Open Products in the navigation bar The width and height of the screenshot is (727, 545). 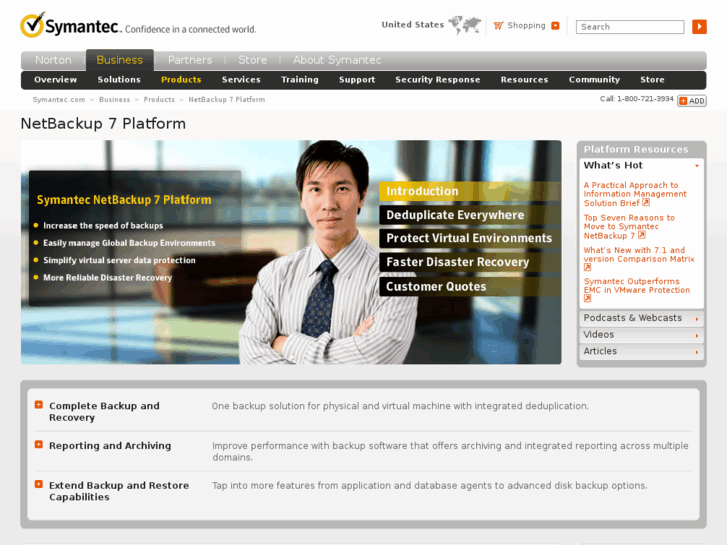pyautogui.click(x=181, y=80)
